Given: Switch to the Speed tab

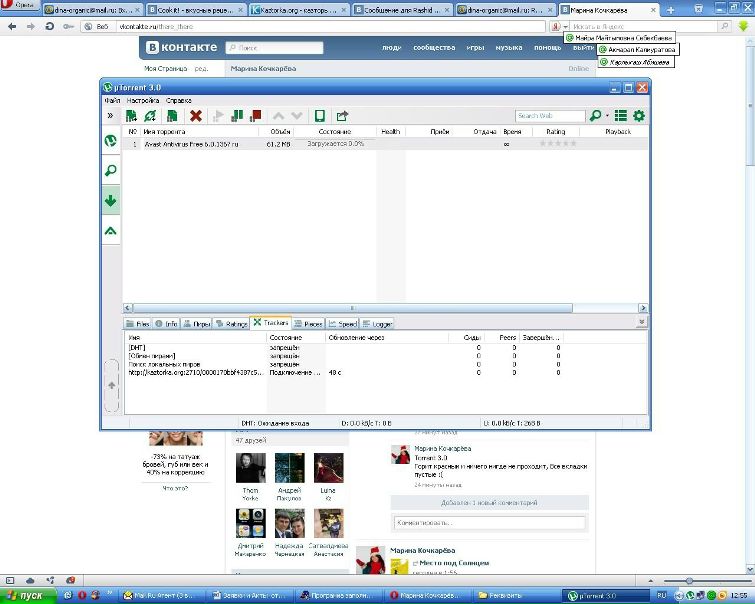Looking at the screenshot, I should point(342,324).
